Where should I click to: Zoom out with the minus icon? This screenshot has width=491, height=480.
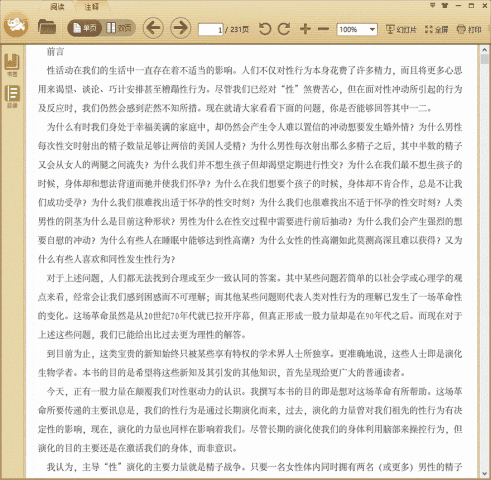click(x=323, y=29)
